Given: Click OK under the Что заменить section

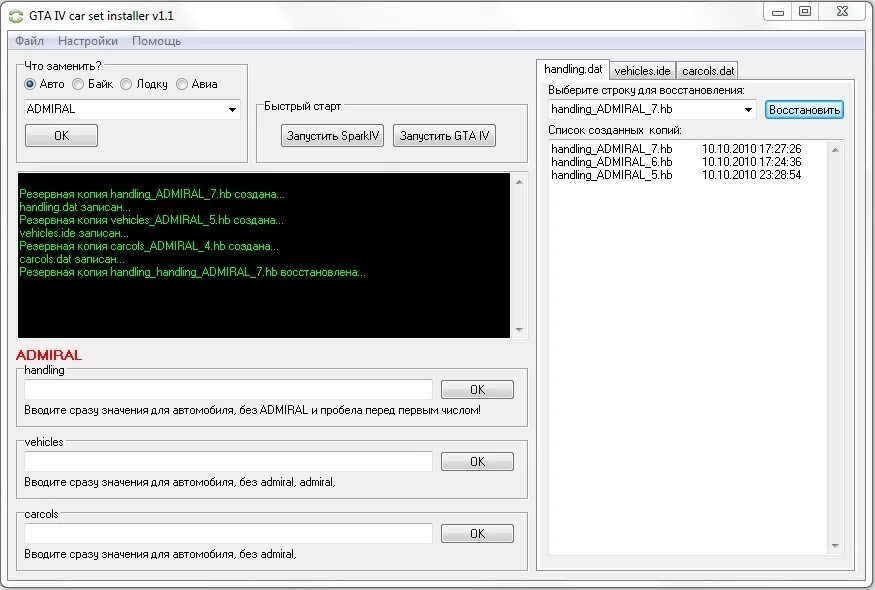Looking at the screenshot, I should [x=61, y=135].
